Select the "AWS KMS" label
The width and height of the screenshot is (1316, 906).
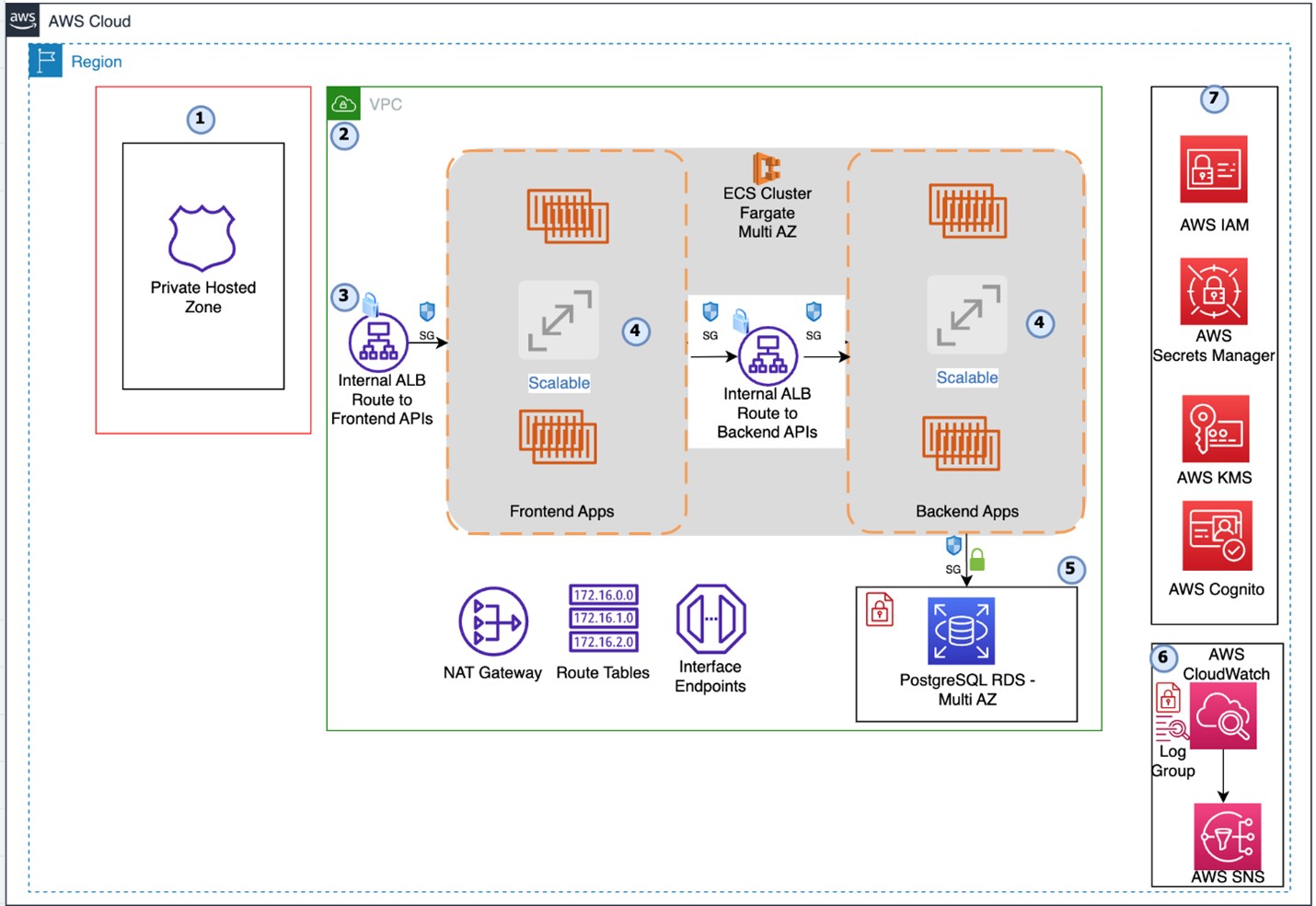pyautogui.click(x=1214, y=478)
